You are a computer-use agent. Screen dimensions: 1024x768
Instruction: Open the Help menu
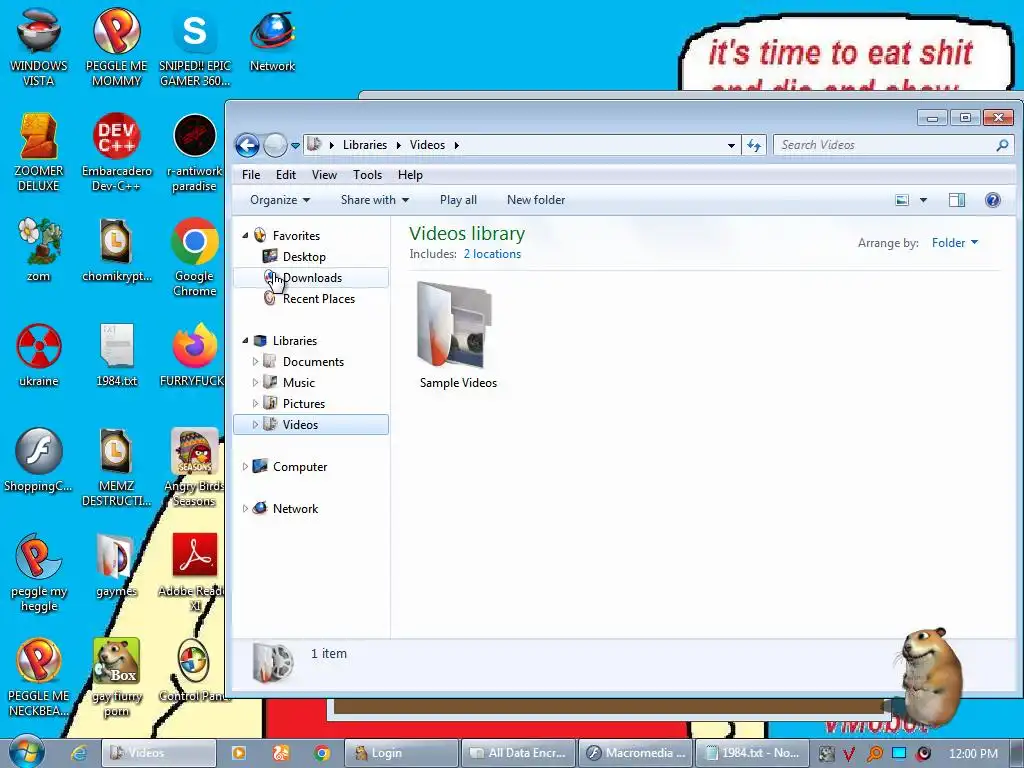click(410, 175)
